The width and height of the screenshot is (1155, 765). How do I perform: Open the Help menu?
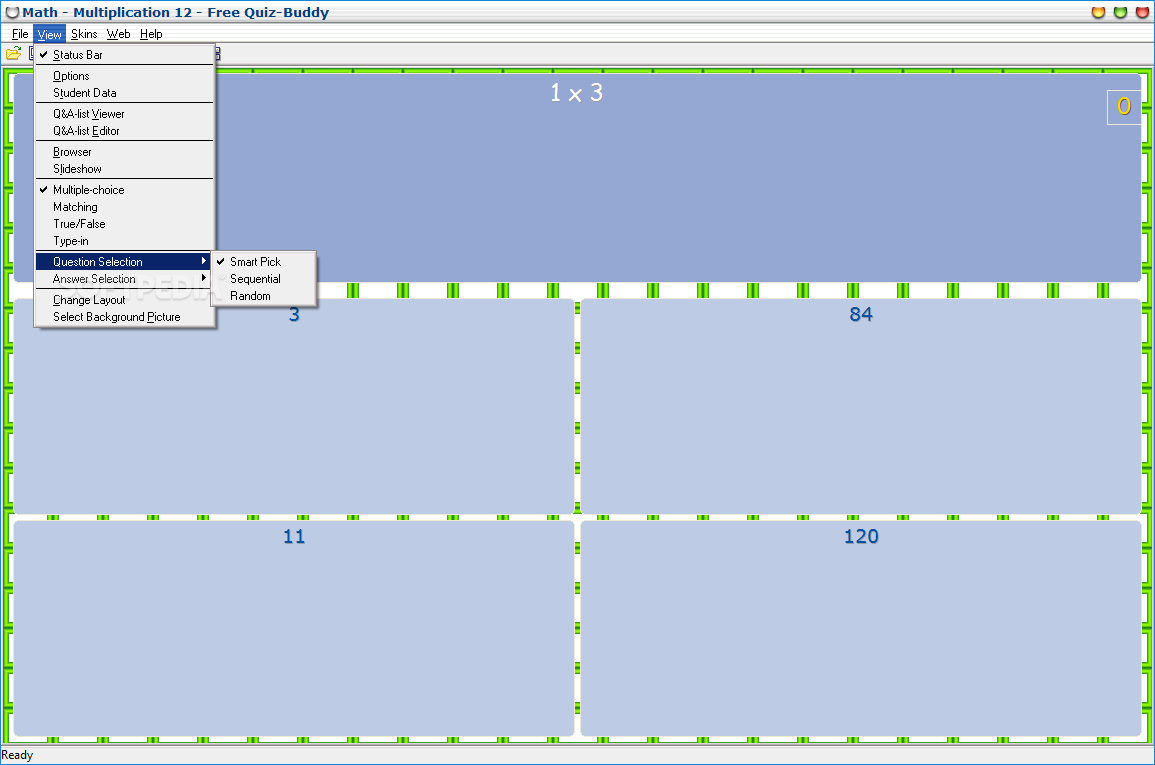click(x=151, y=34)
